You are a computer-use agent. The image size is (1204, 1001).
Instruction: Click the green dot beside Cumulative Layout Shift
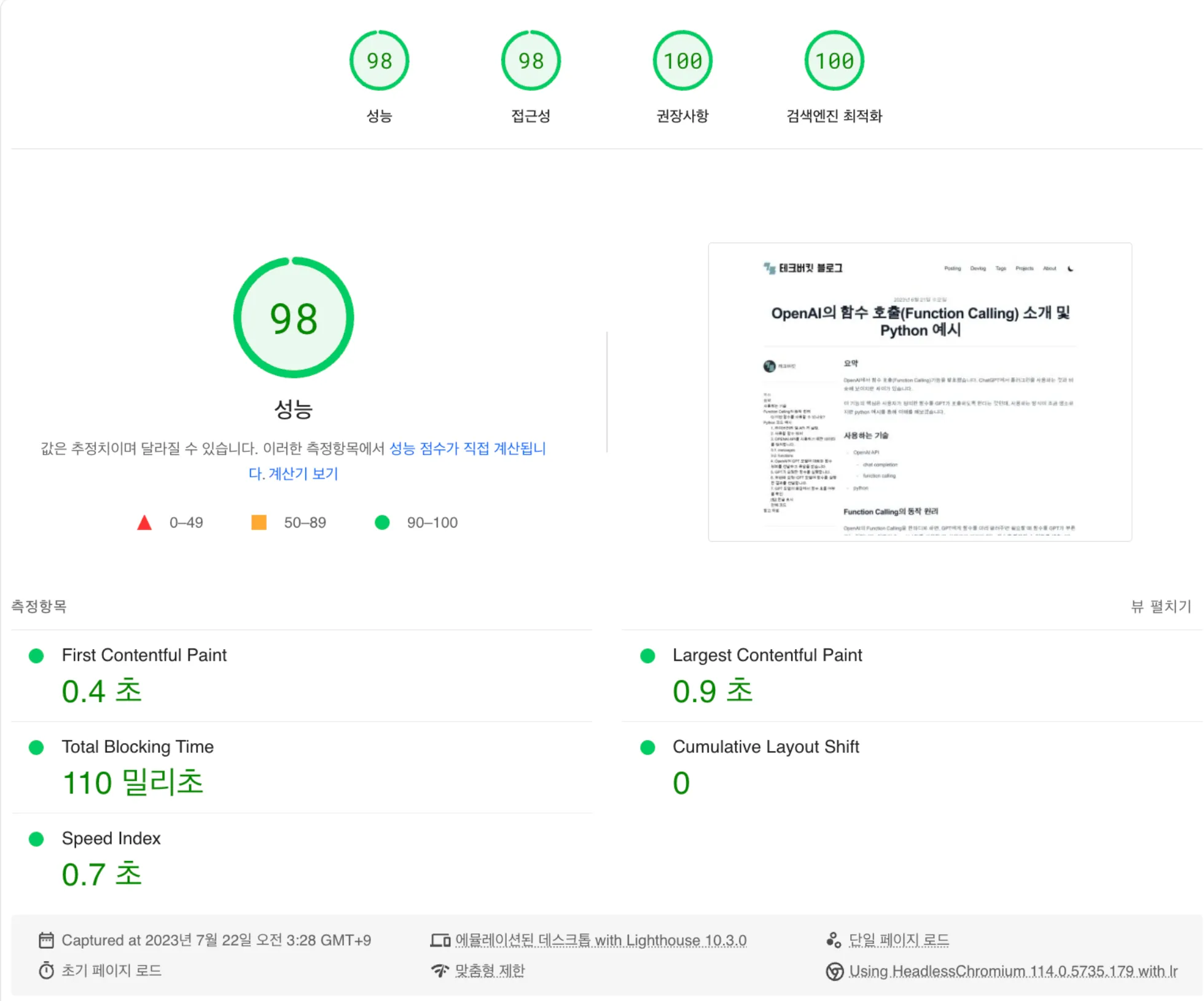(x=647, y=747)
